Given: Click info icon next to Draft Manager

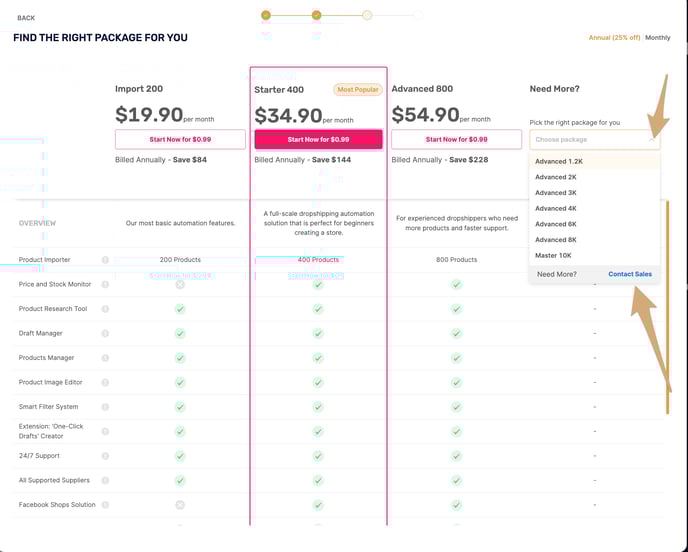Looking at the screenshot, I should pyautogui.click(x=105, y=333).
